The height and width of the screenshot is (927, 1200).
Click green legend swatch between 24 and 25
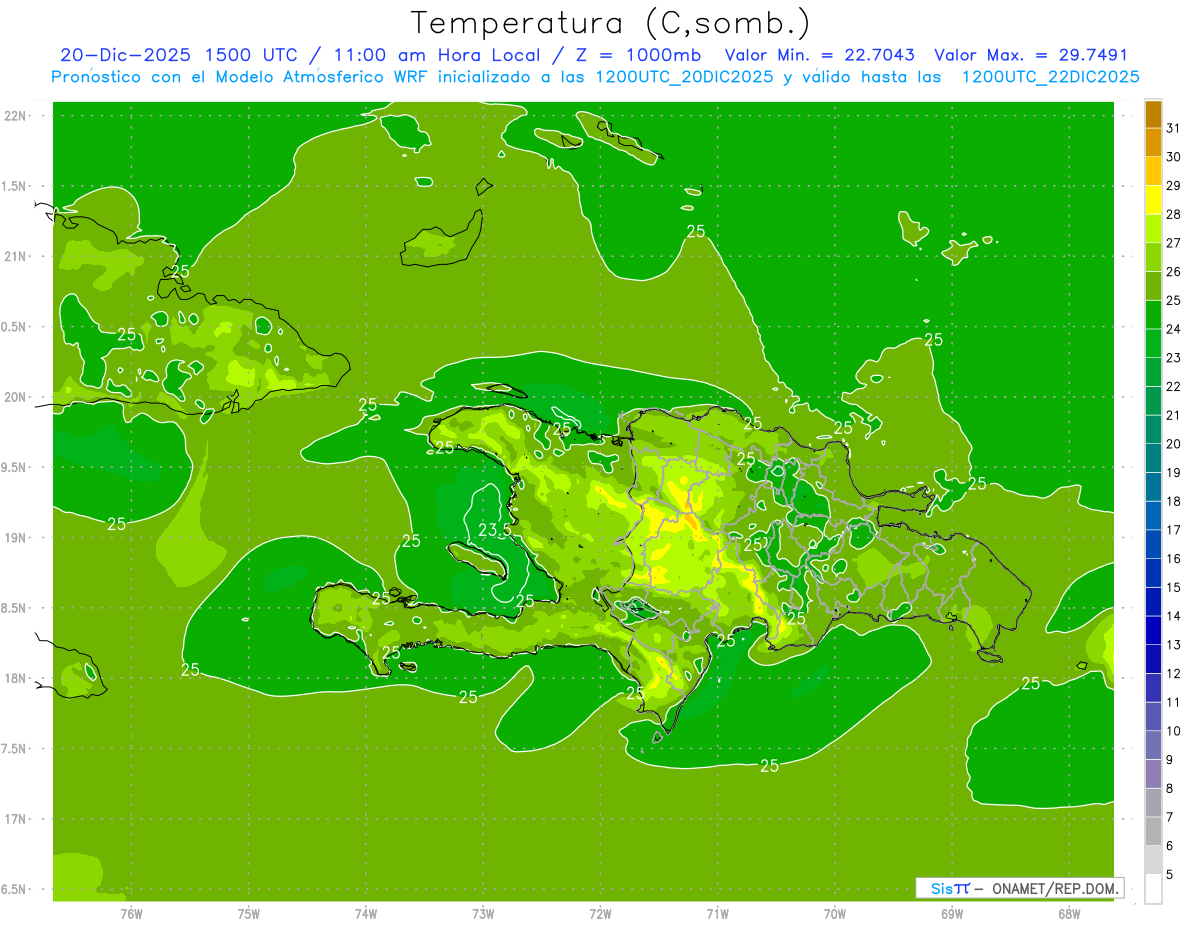(1153, 315)
